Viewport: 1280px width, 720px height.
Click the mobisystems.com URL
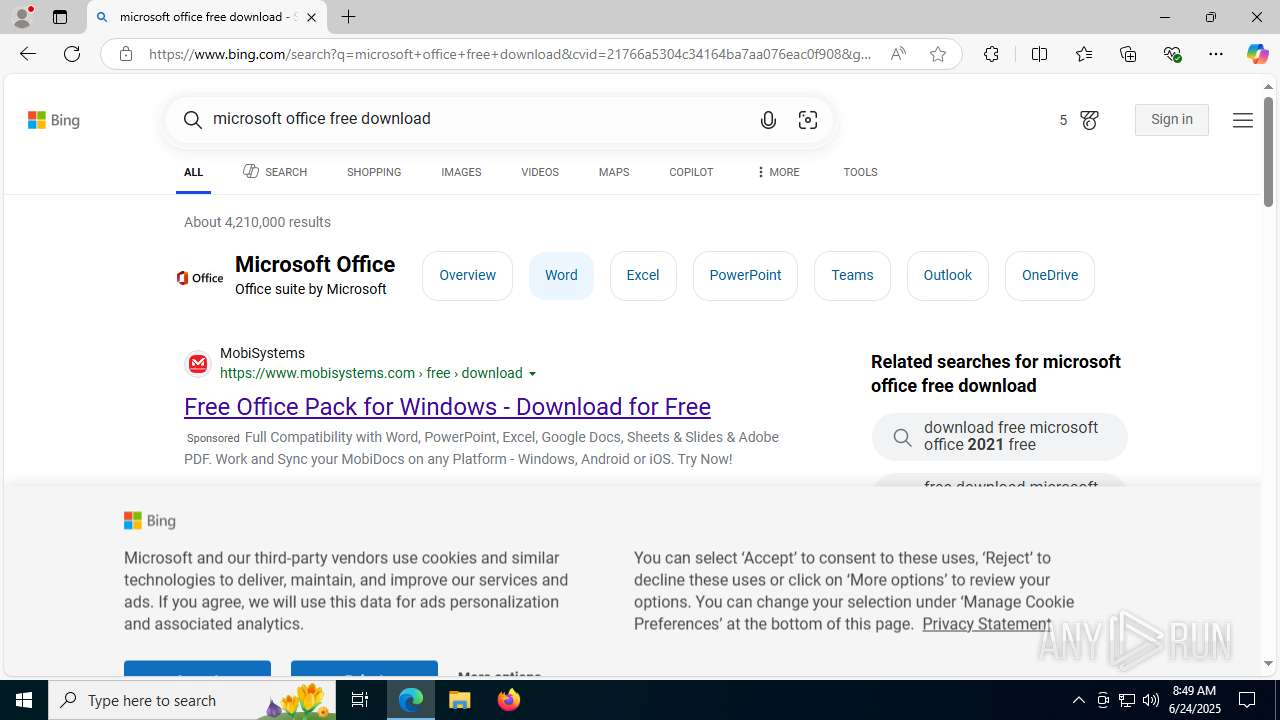(x=371, y=373)
